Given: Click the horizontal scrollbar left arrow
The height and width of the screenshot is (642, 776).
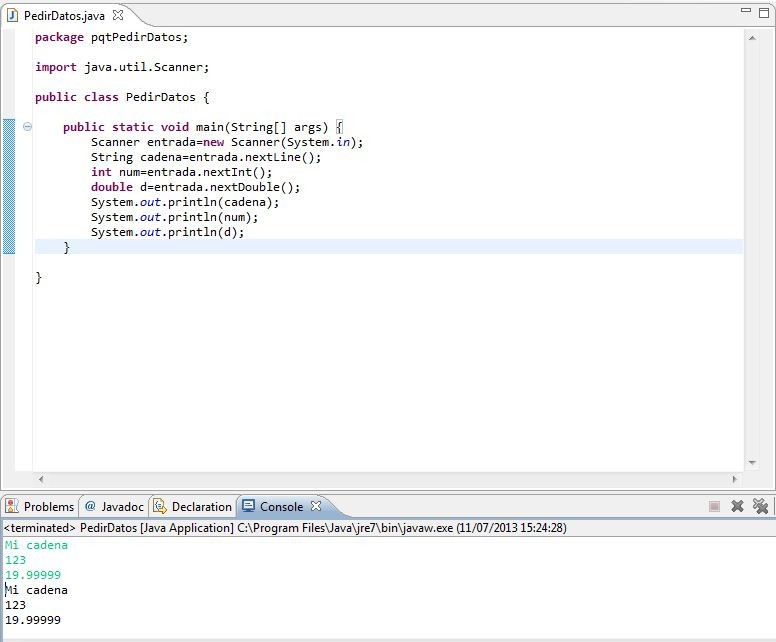Looking at the screenshot, I should click(40, 479).
